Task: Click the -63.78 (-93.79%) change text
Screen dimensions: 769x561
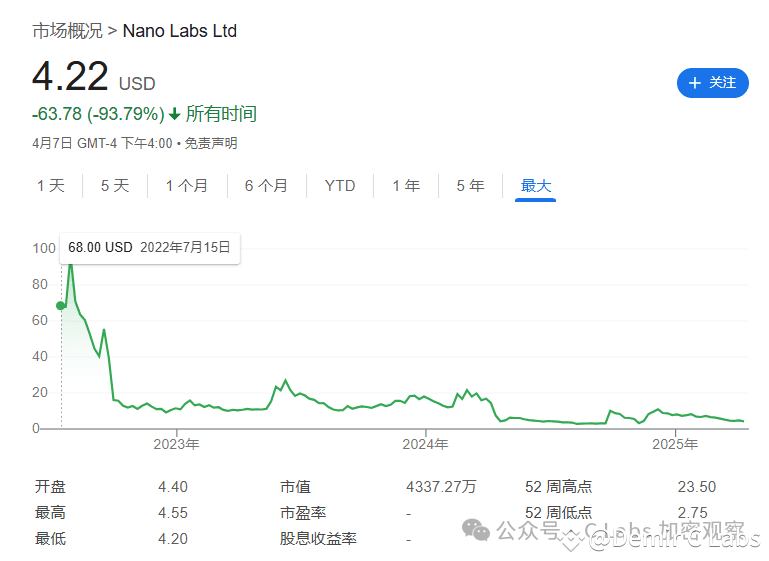Action: pos(98,114)
